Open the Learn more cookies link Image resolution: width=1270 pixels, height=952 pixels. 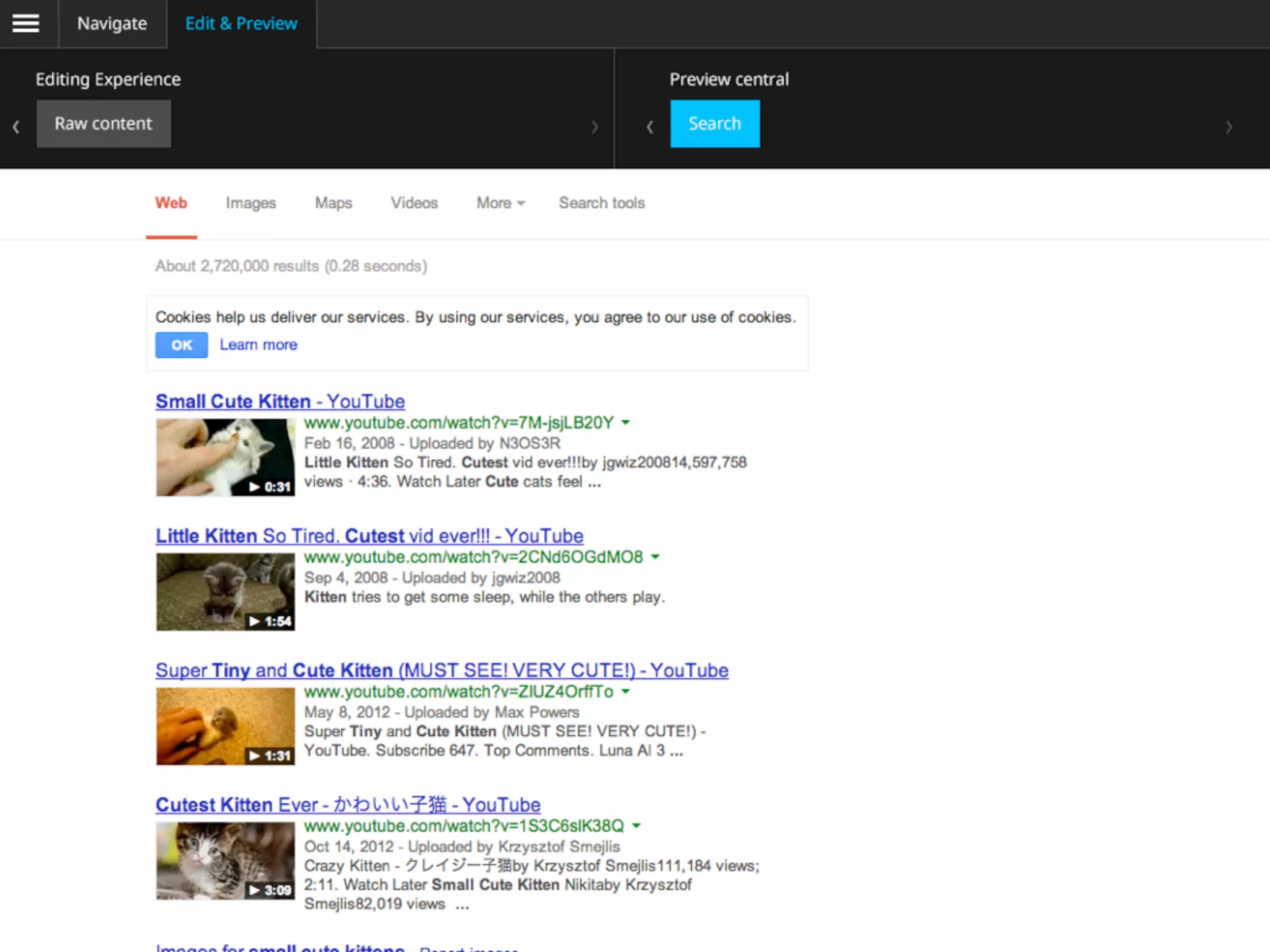259,345
